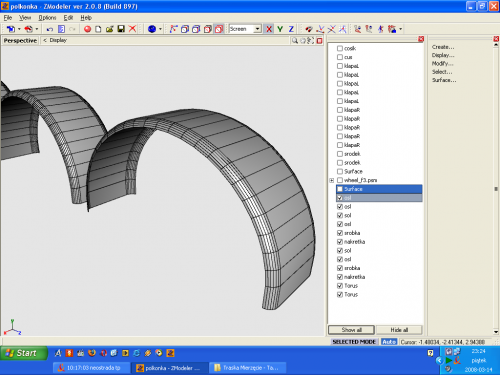Save the file with the floppy icon
The image size is (500, 375).
[x=121, y=29]
